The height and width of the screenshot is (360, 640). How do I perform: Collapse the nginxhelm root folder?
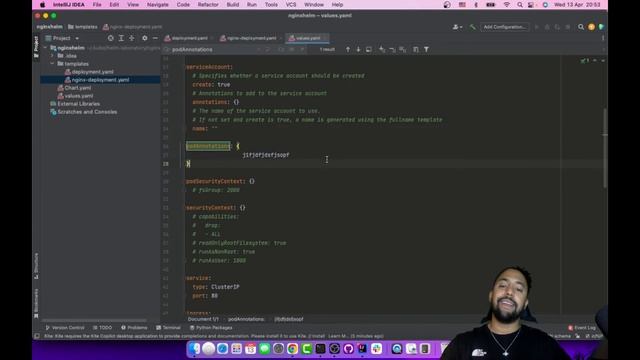pos(46,48)
